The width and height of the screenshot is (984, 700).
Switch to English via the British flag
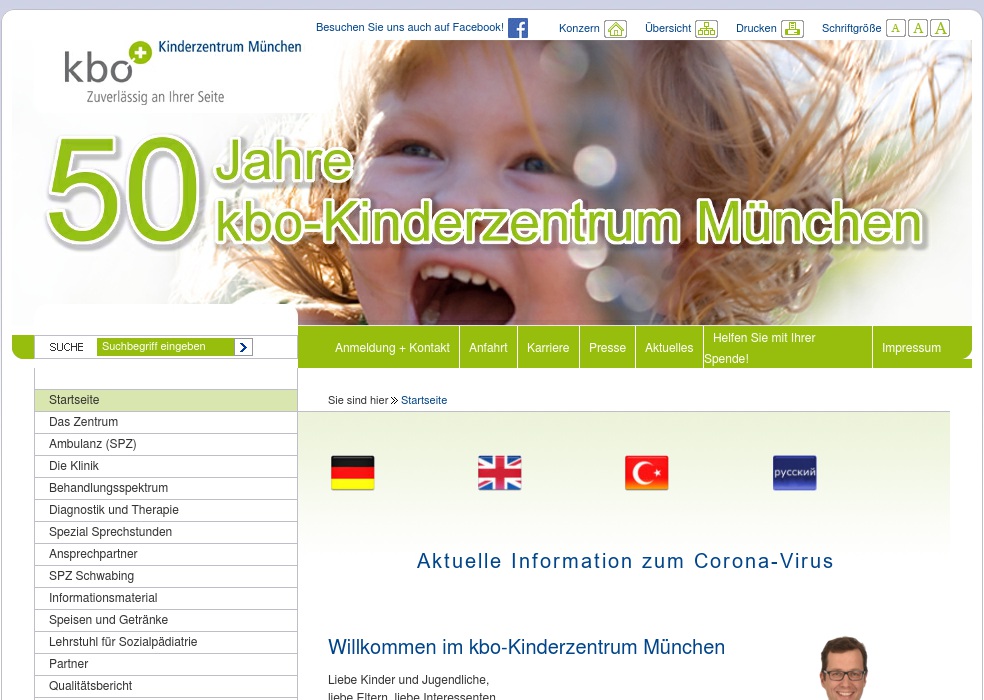(x=499, y=472)
